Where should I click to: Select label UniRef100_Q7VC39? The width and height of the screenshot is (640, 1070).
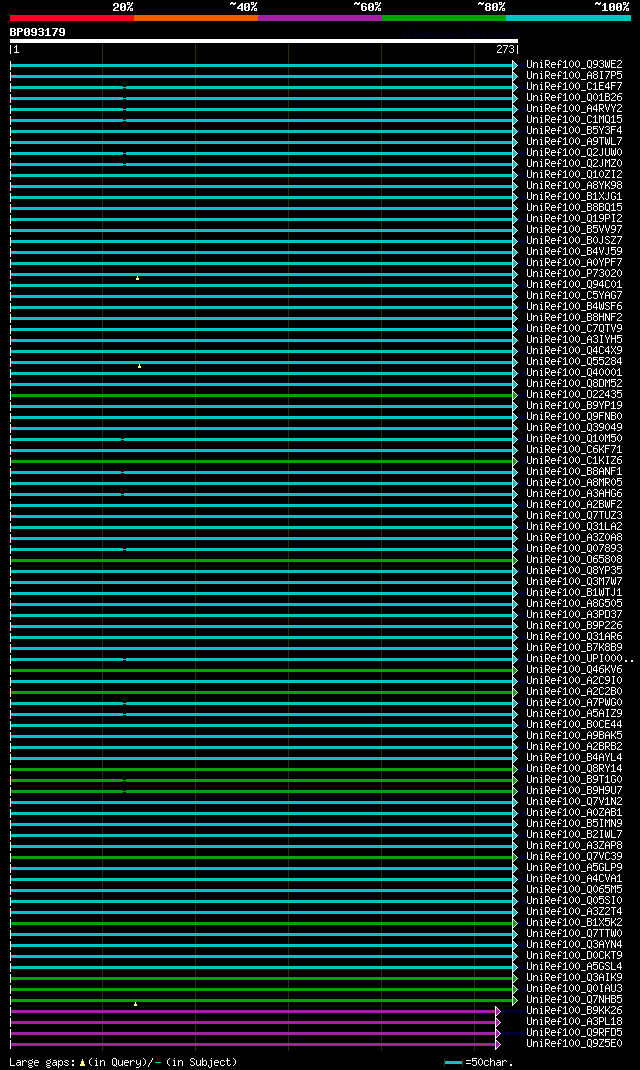click(574, 856)
